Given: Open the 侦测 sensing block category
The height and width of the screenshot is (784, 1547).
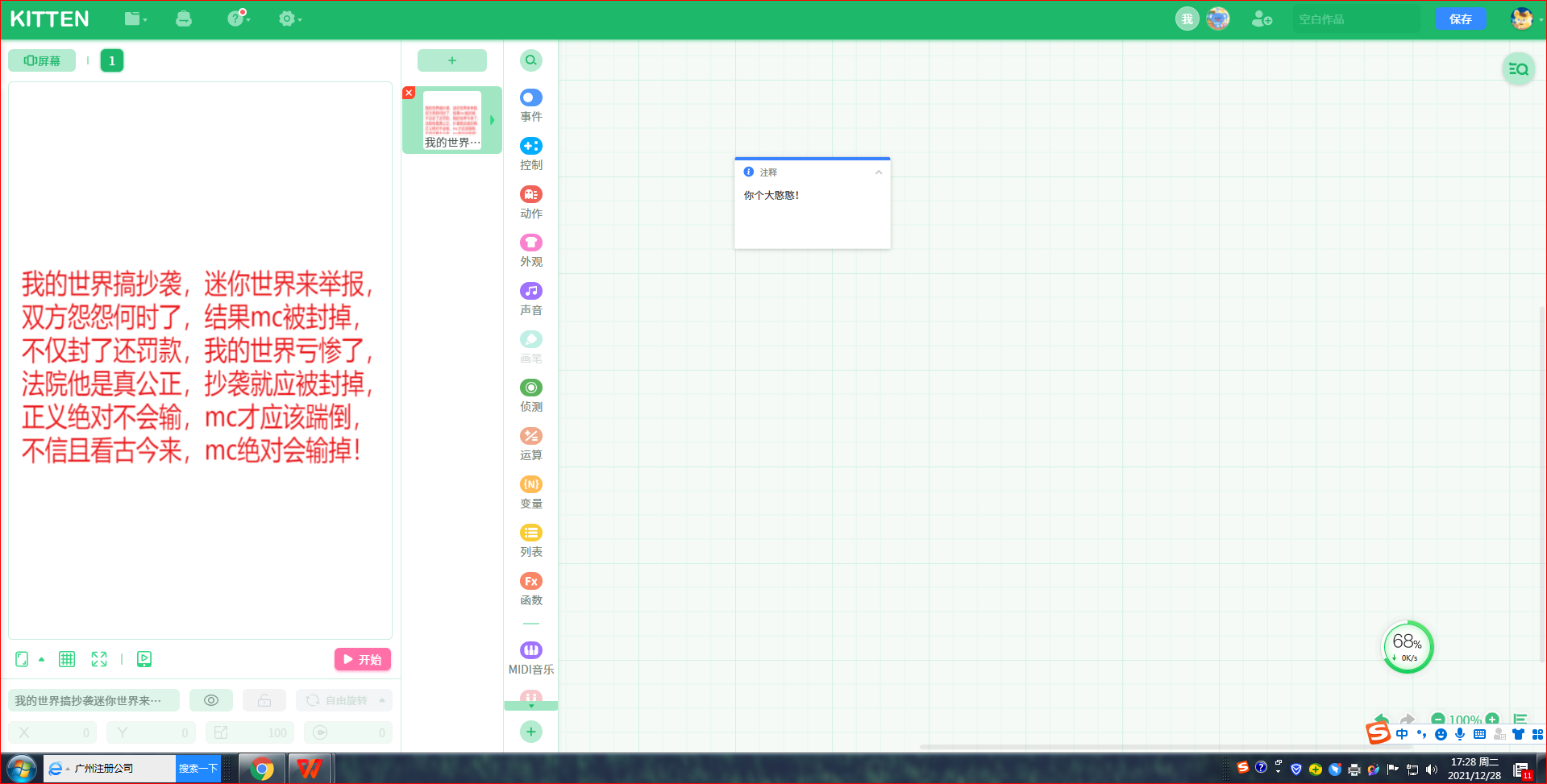Looking at the screenshot, I should tap(531, 396).
